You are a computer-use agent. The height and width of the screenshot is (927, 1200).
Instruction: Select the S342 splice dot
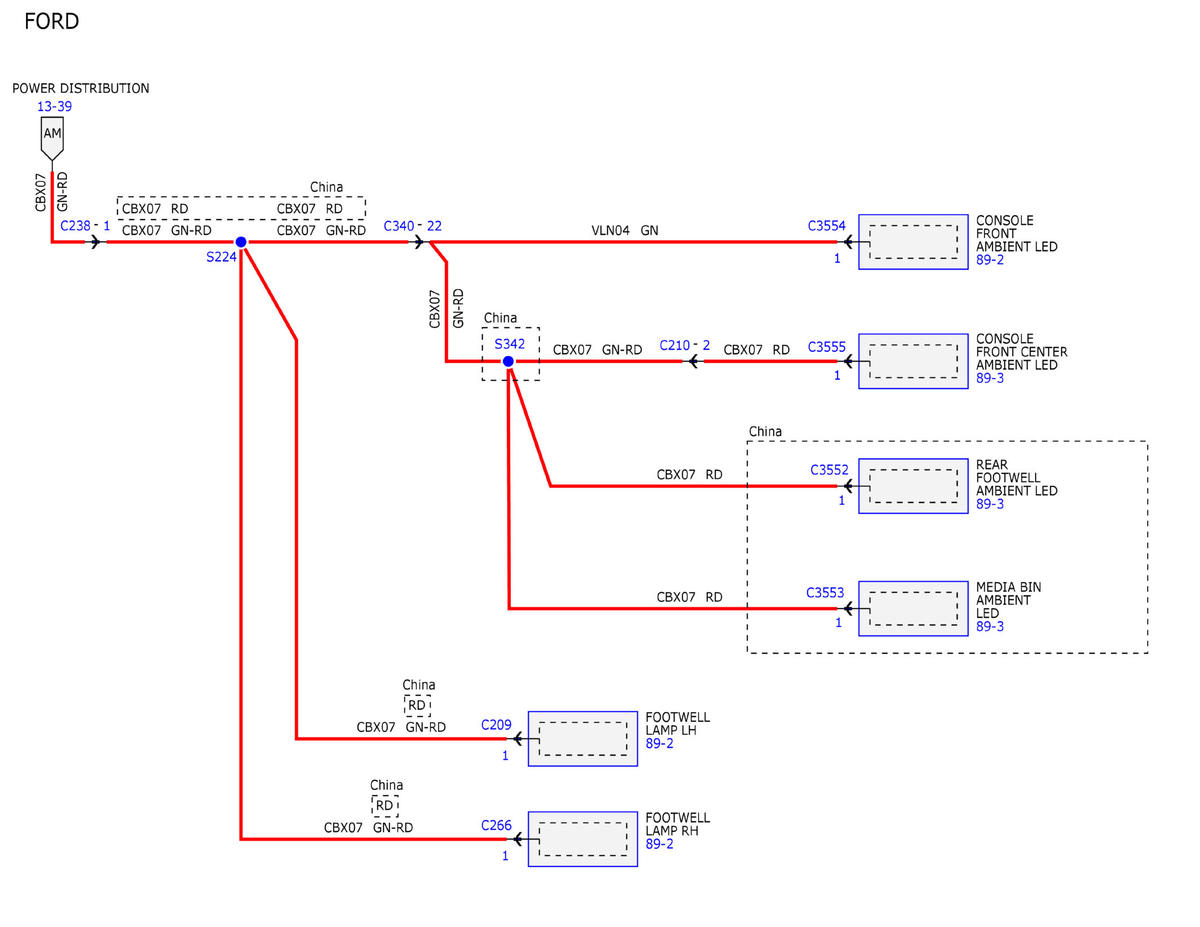tap(508, 361)
